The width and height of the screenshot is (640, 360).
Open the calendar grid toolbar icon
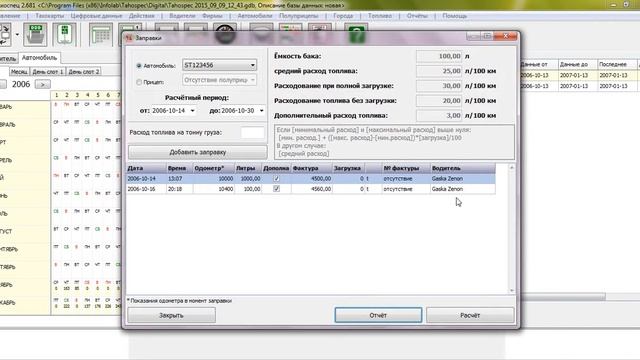click(101, 36)
